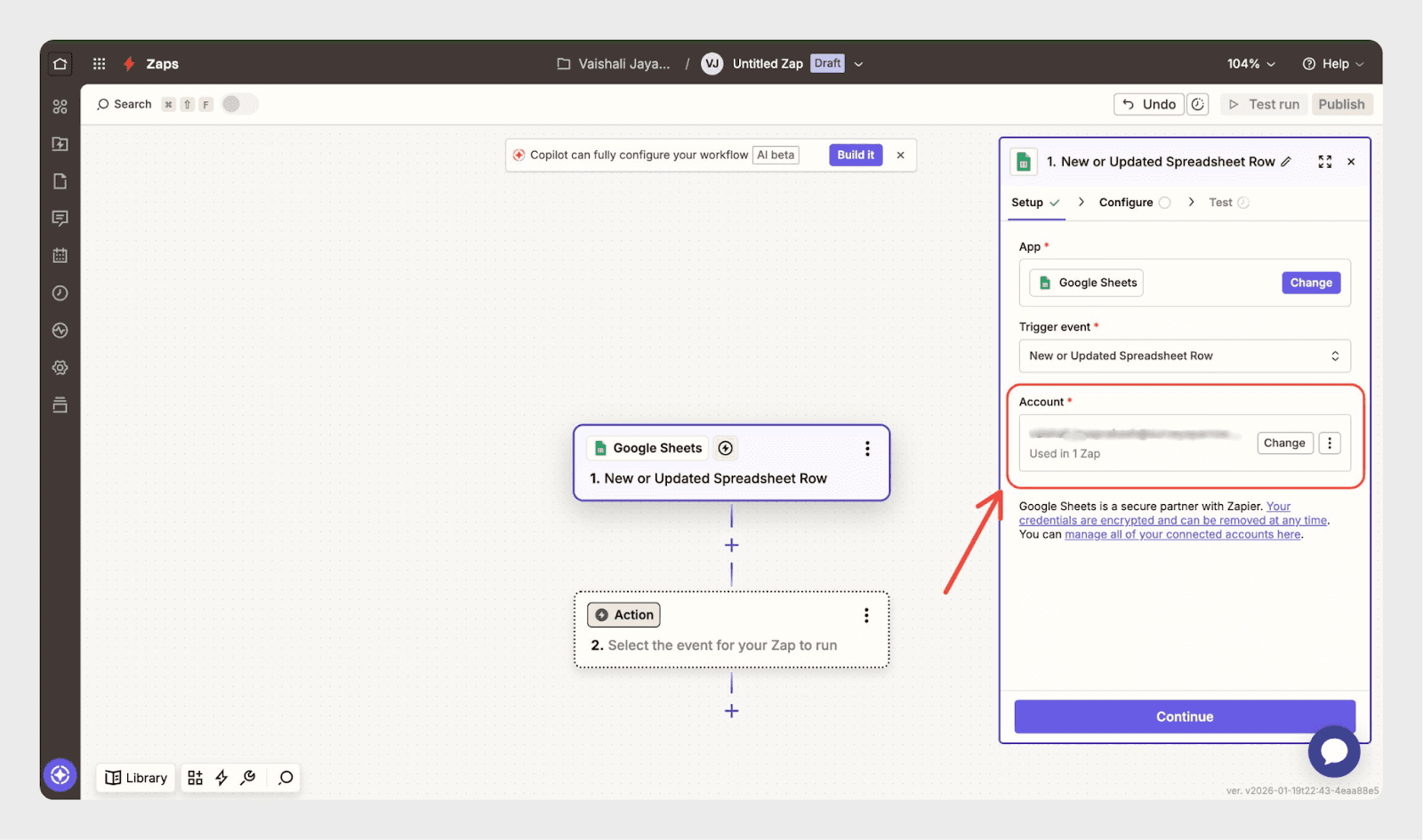This screenshot has height=840, width=1423.
Task: Dismiss the Copilot banner
Action: (900, 156)
